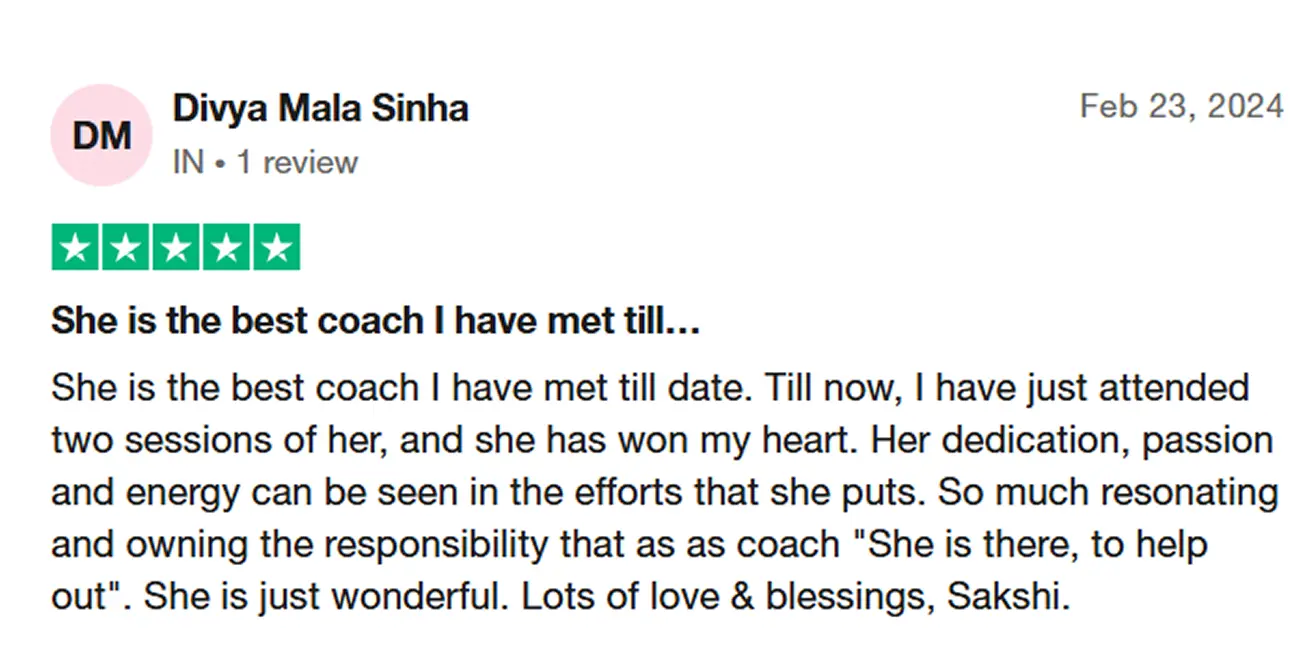Click the second green rating star
This screenshot has width=1314, height=652.
point(126,248)
